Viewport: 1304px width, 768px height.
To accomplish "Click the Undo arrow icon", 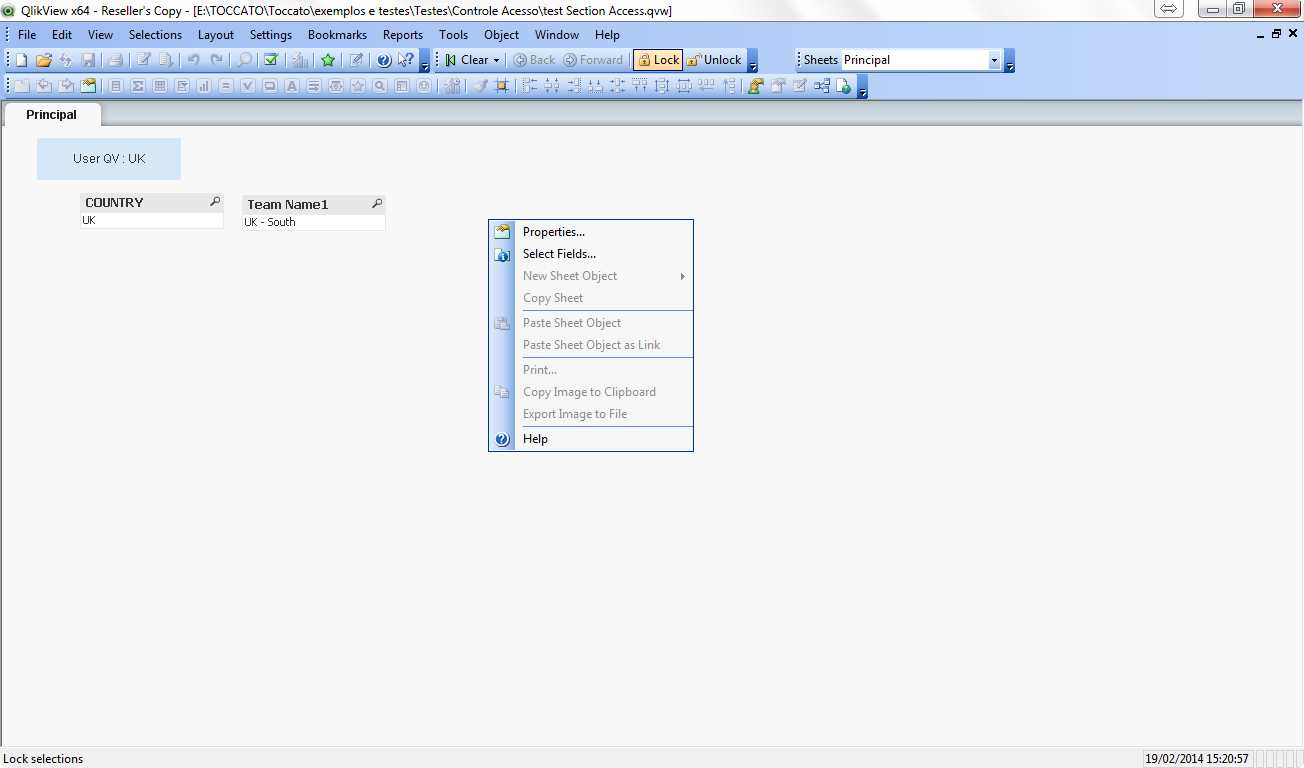I will pos(194,60).
